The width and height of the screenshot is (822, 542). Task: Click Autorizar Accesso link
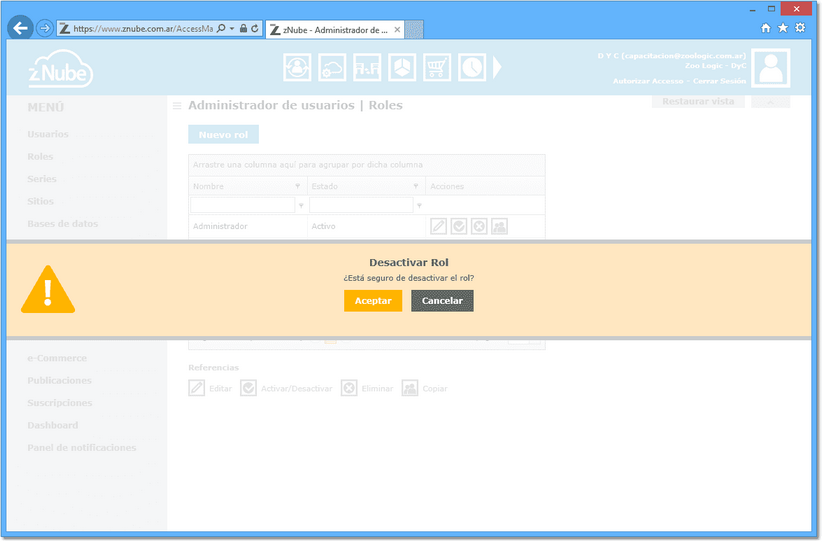pos(648,81)
